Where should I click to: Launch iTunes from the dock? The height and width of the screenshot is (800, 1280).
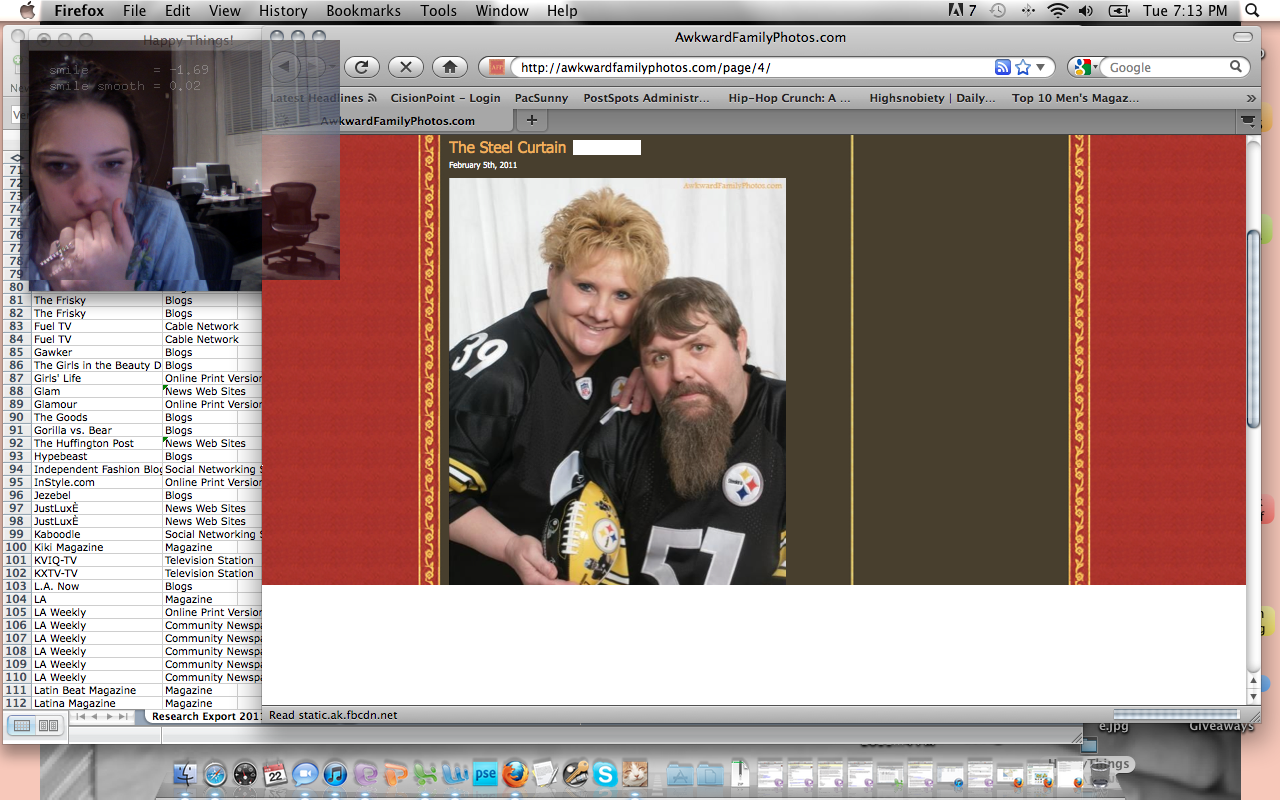(x=335, y=773)
